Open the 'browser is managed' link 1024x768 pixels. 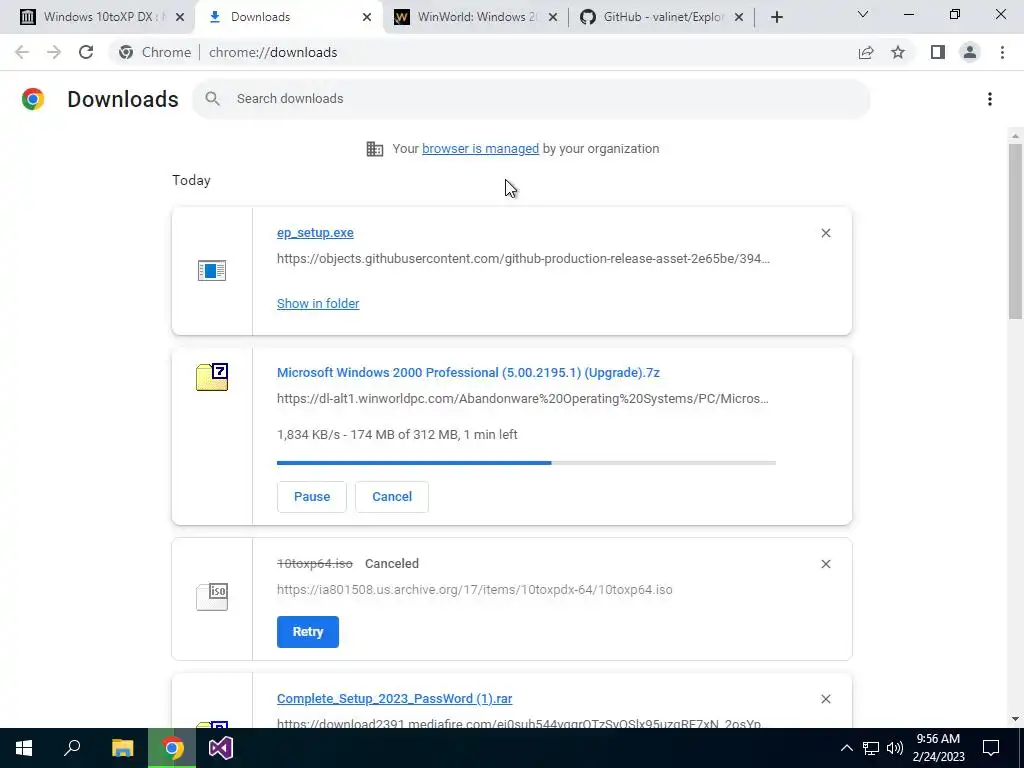tap(480, 149)
